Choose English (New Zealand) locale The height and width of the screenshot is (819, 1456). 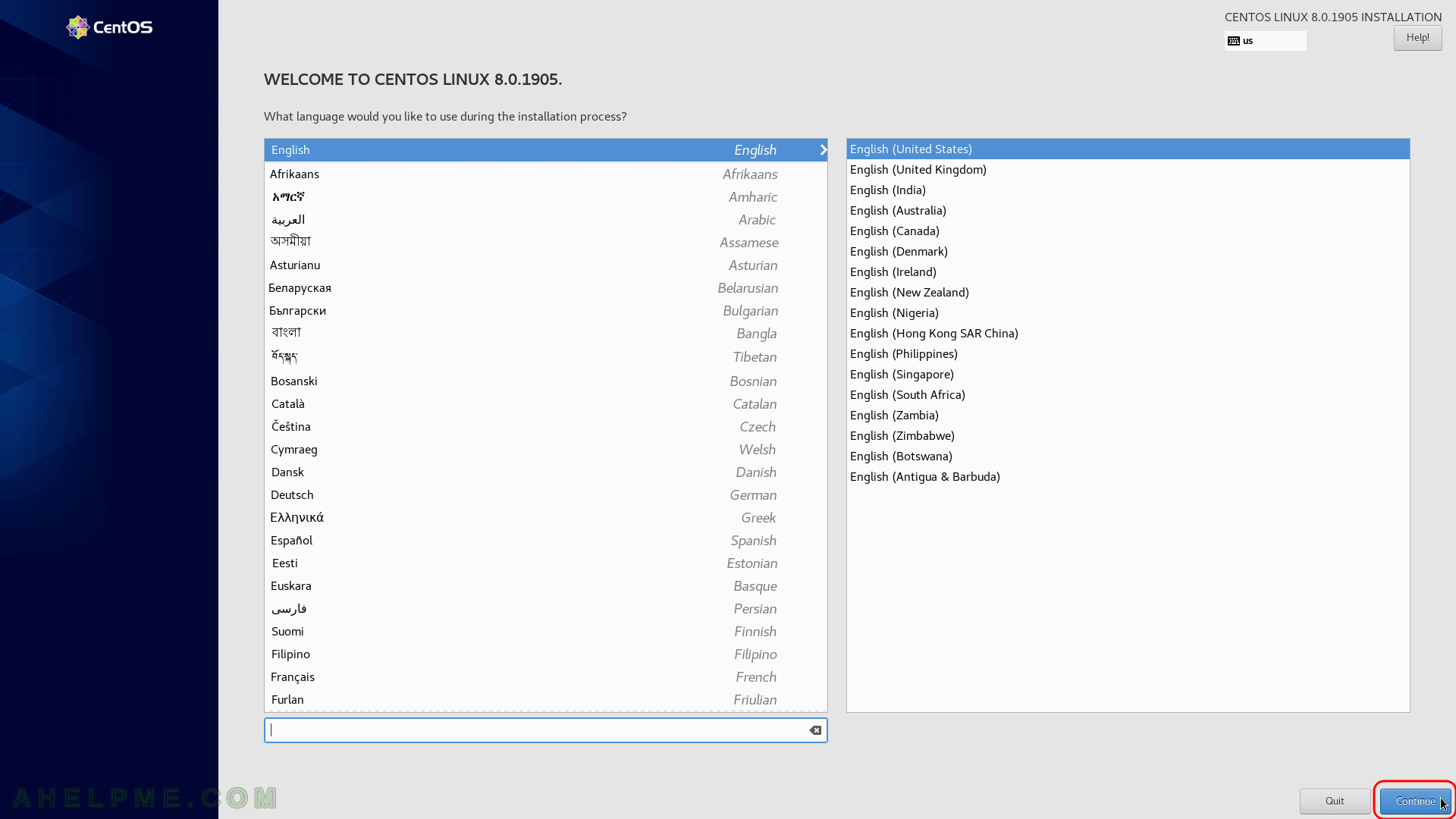click(x=1128, y=293)
